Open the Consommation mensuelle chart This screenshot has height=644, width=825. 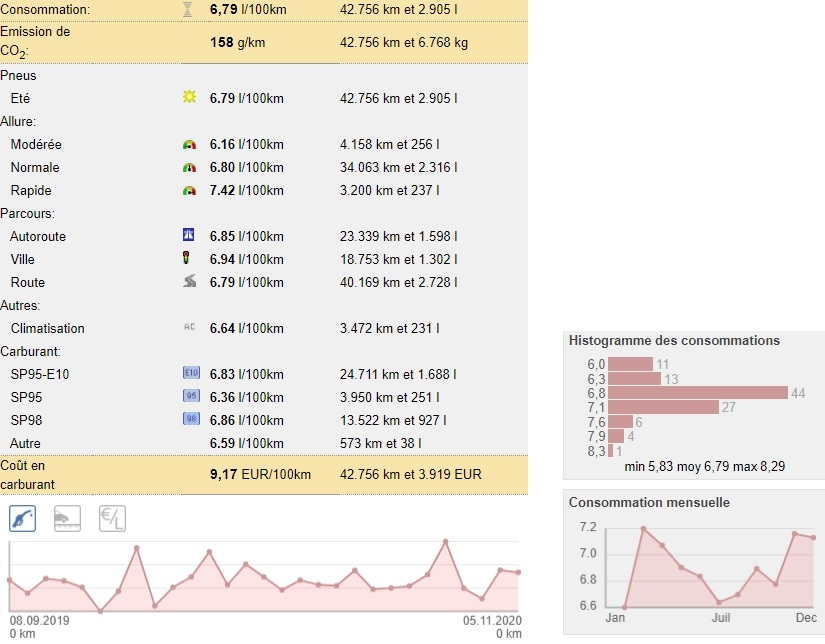pos(693,565)
